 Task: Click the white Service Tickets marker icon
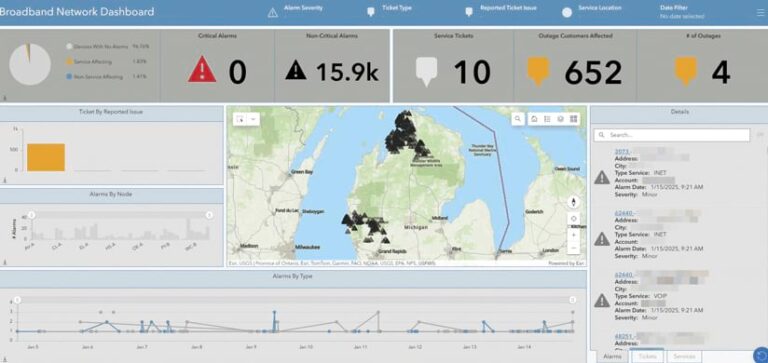point(426,72)
